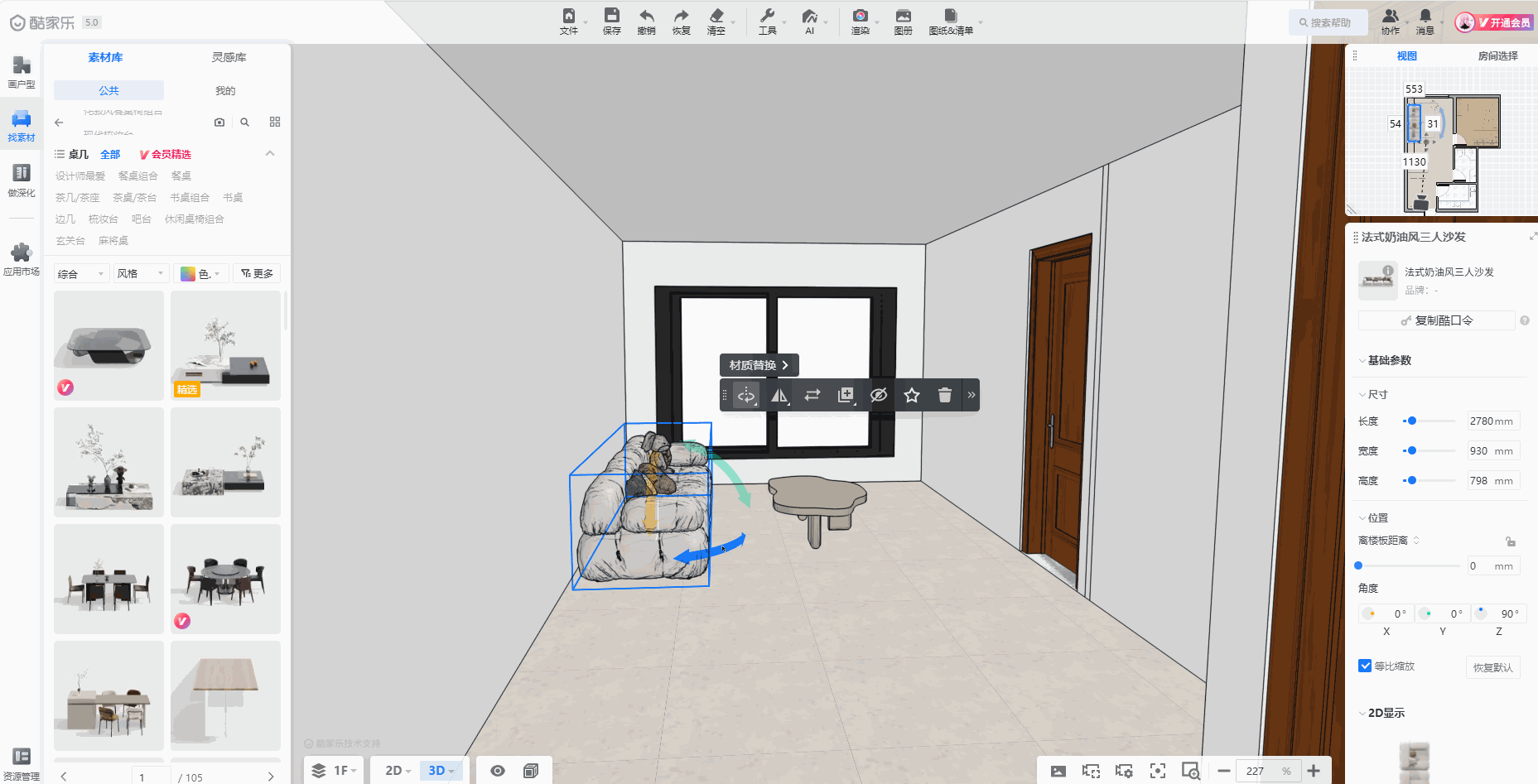Open the 风格 style filter dropdown
1538x784 pixels.
coord(140,274)
